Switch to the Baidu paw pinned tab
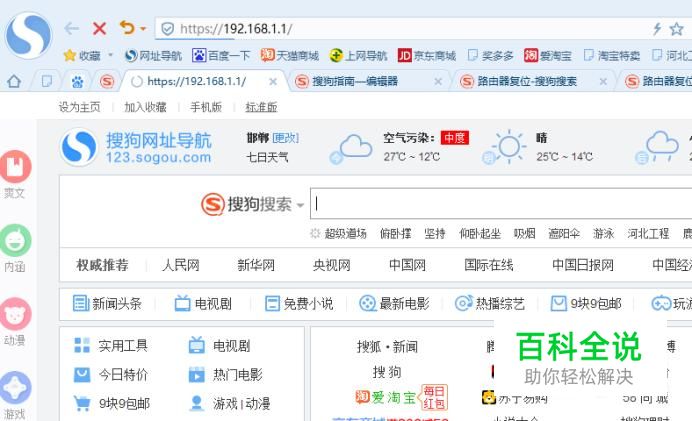Image resolution: width=692 pixels, height=421 pixels. (x=77, y=82)
